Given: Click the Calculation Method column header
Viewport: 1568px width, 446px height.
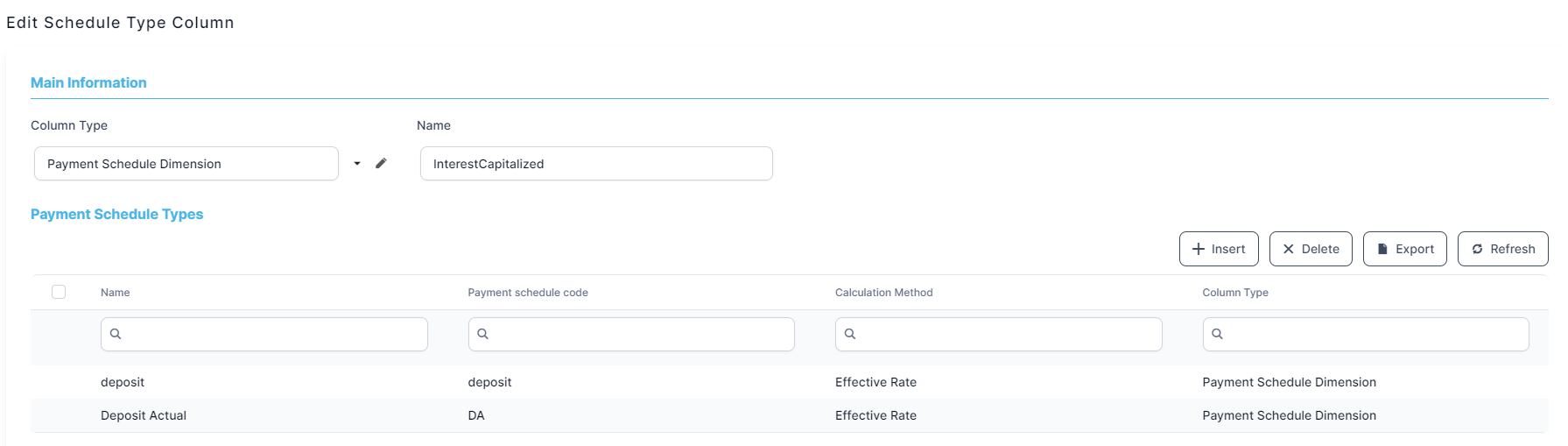Looking at the screenshot, I should 883,293.
